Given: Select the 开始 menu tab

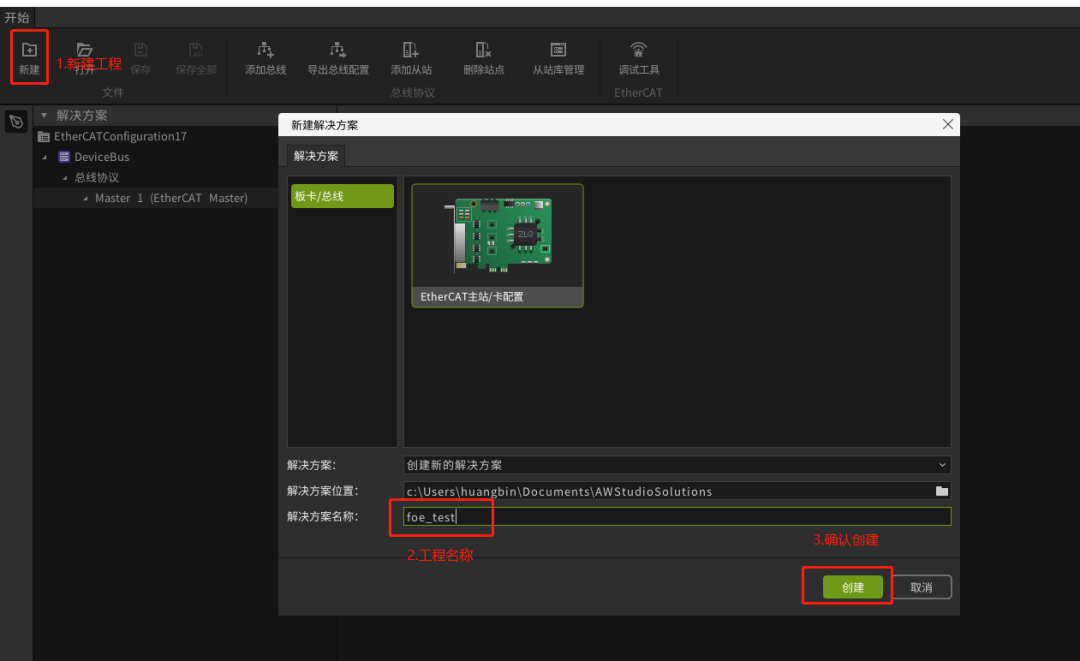Looking at the screenshot, I should [x=16, y=17].
